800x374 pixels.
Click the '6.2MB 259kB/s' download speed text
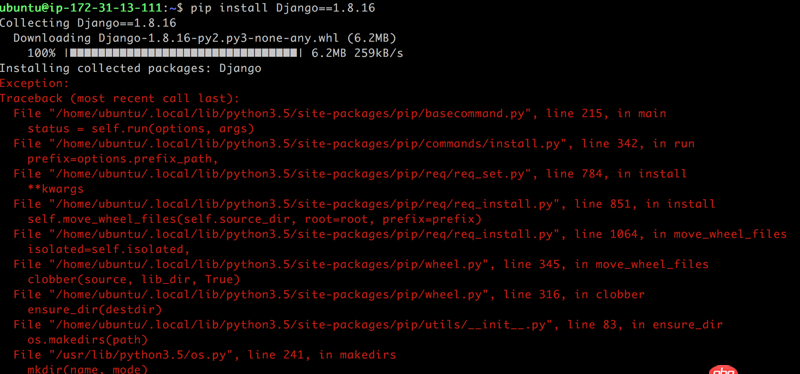[357, 53]
